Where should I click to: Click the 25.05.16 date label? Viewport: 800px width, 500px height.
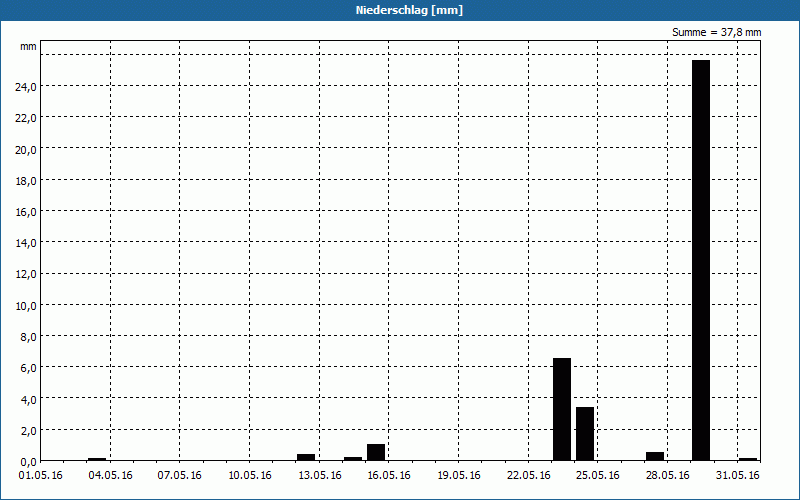point(598,476)
